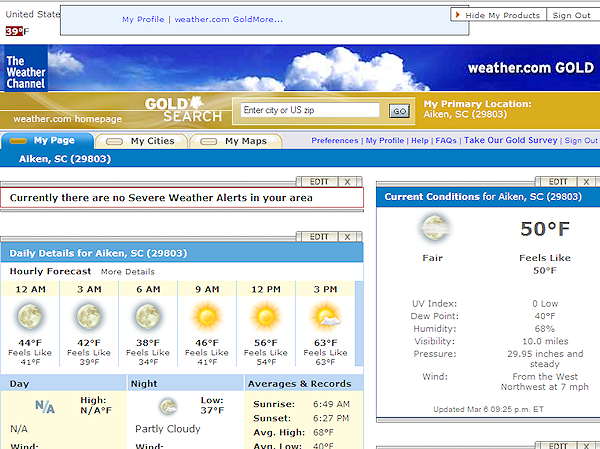The image size is (600, 449).
Task: Click the arrow icon beside Hide My Products
Action: [458, 15]
